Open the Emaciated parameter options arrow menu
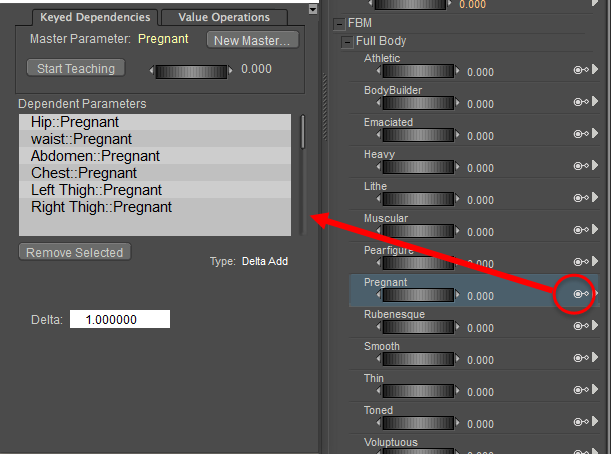 (x=595, y=133)
